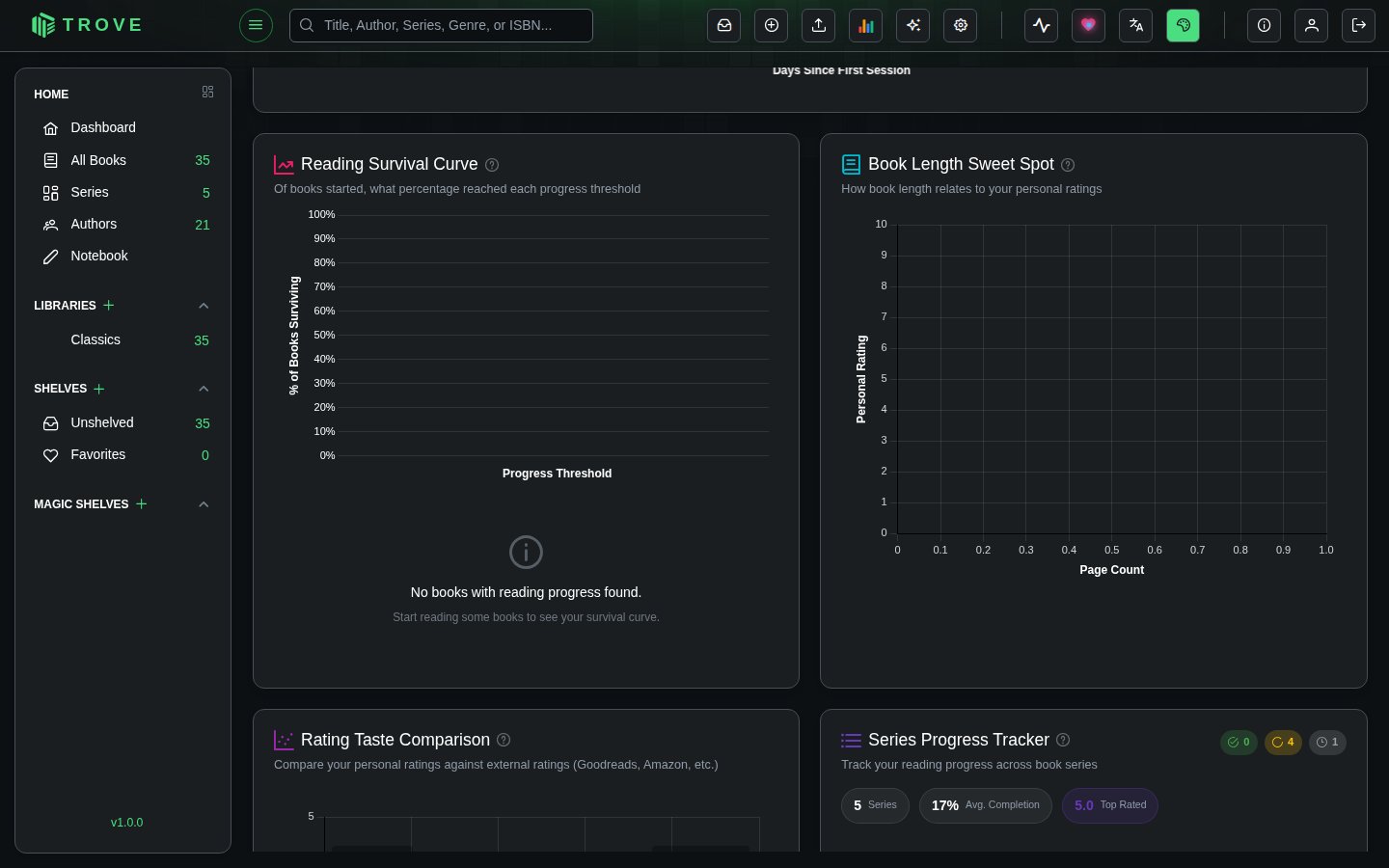Click the green theme palette button

point(1184,25)
